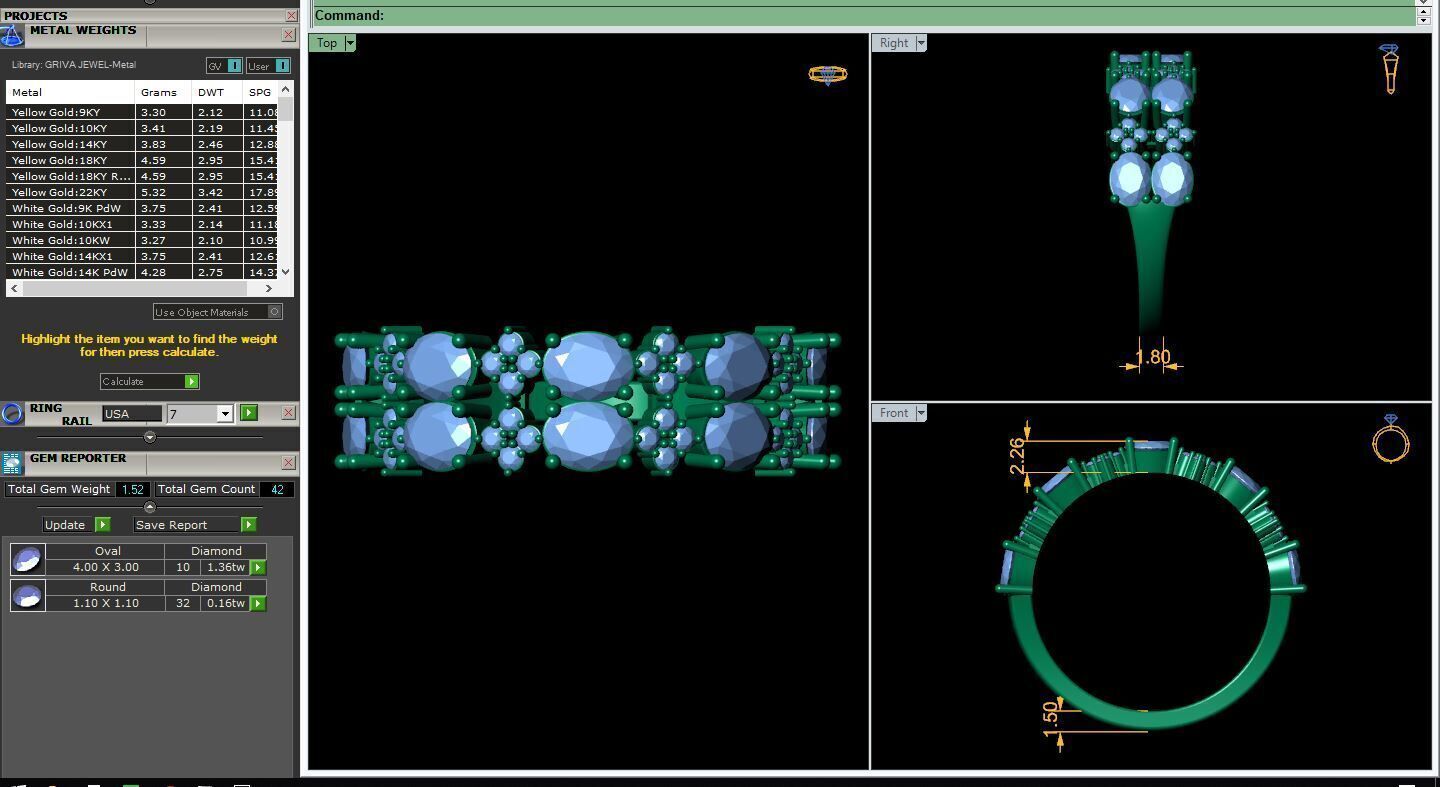The width and height of the screenshot is (1440, 787).
Task: Close the Metal Weights panel
Action: point(288,35)
